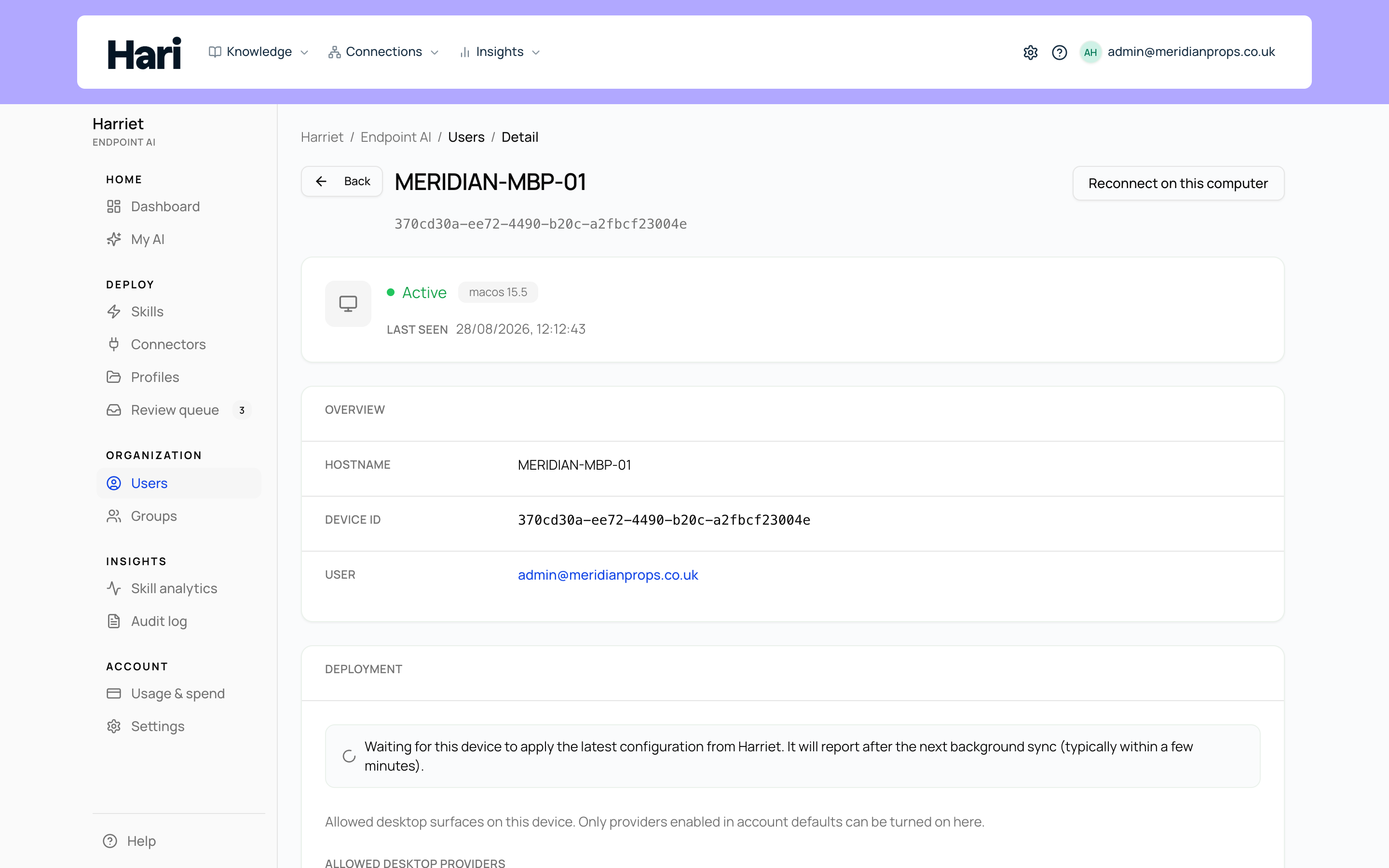This screenshot has height=868, width=1389.
Task: Click the Detail breadcrumb text
Action: 520,137
